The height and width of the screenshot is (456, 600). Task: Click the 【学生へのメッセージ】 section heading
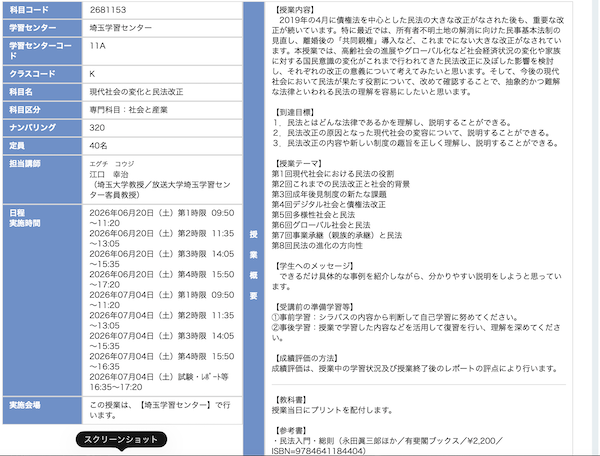pyautogui.click(x=313, y=266)
